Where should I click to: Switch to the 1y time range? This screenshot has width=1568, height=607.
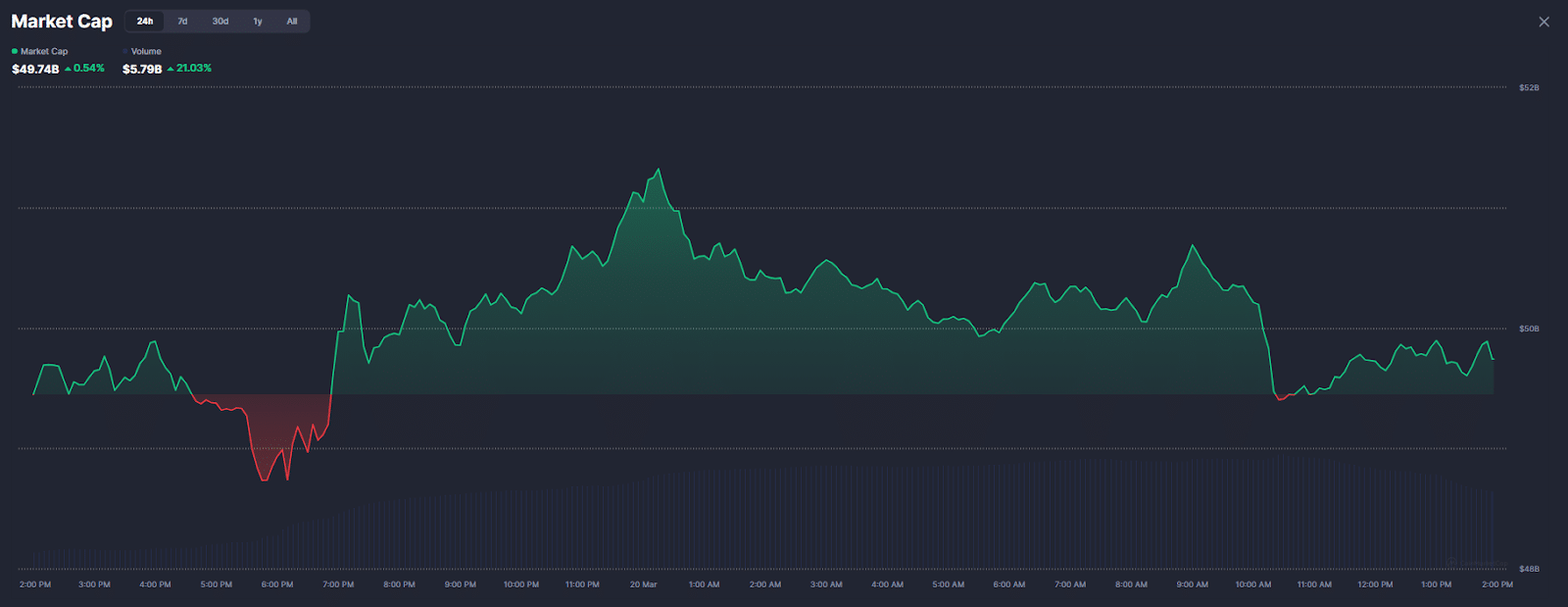pos(258,22)
